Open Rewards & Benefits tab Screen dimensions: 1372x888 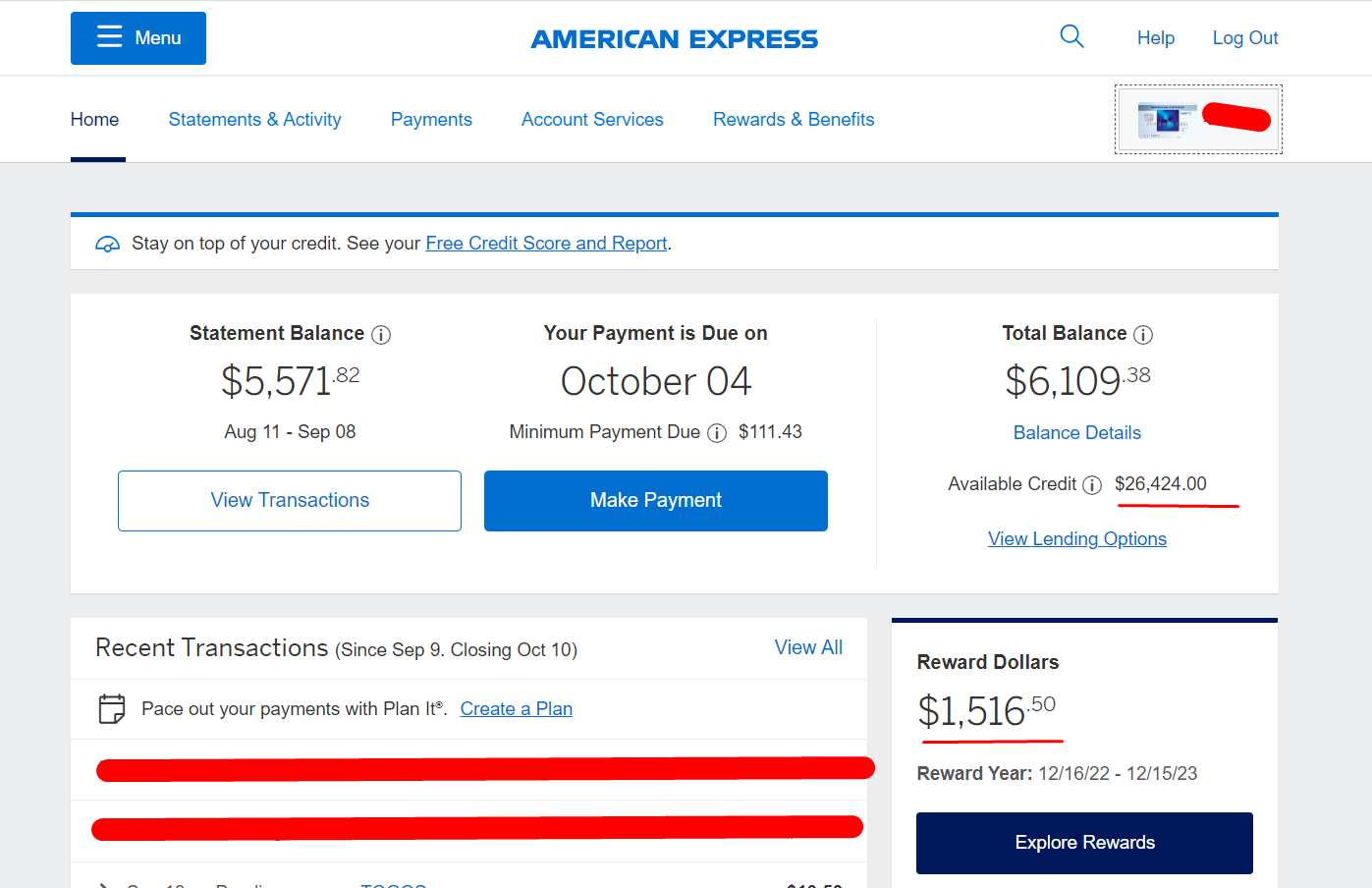click(794, 120)
